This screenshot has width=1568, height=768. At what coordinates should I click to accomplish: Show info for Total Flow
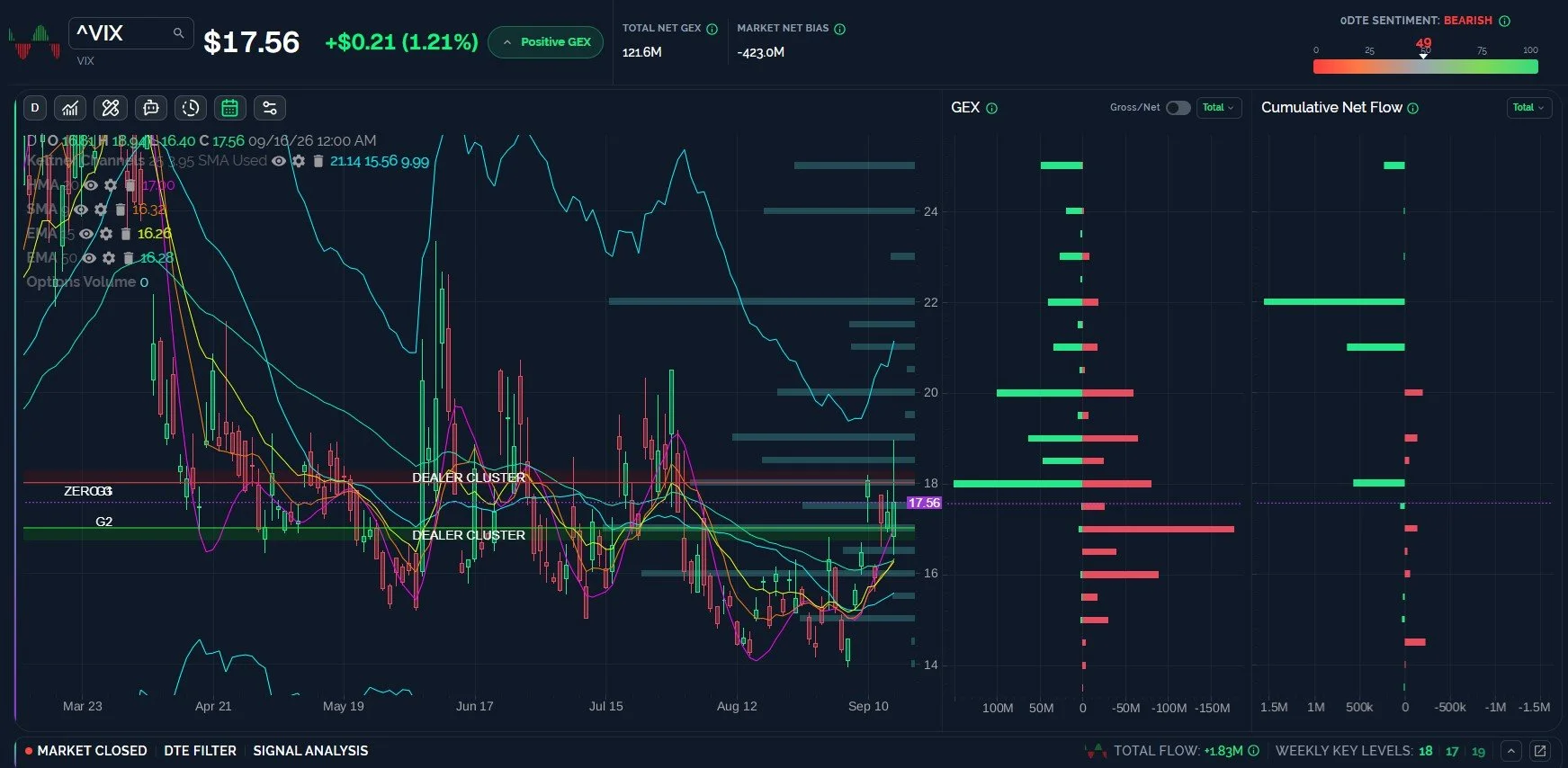(x=1254, y=751)
